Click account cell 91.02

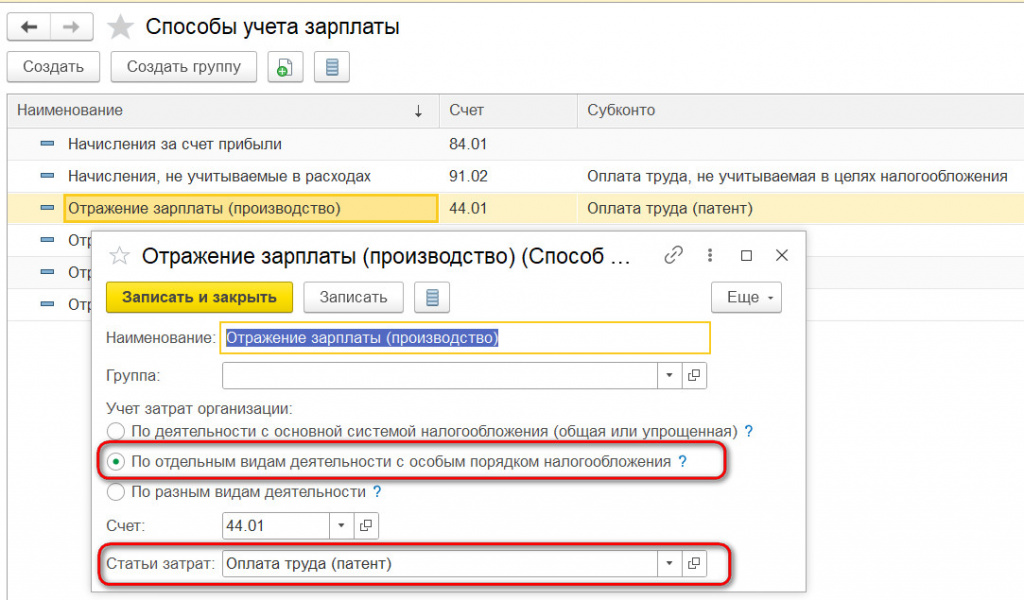pyautogui.click(x=468, y=176)
